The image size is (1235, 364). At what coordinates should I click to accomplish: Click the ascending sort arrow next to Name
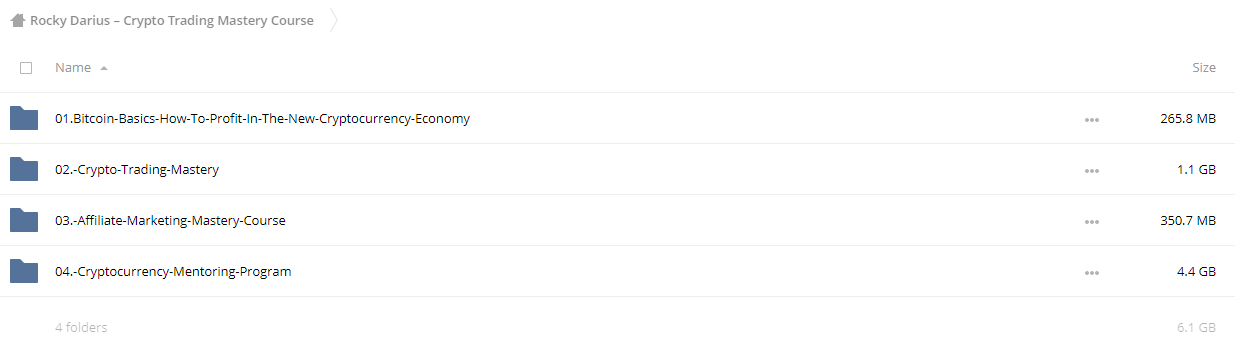(104, 68)
